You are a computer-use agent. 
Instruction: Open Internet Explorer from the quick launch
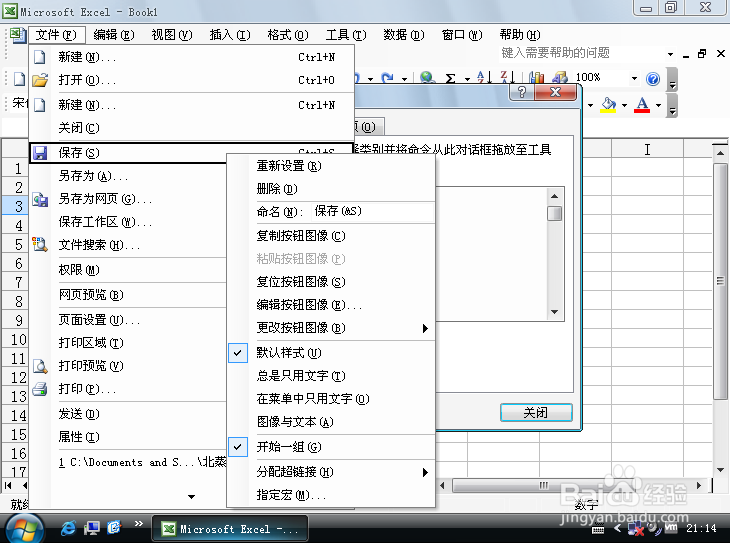point(68,528)
